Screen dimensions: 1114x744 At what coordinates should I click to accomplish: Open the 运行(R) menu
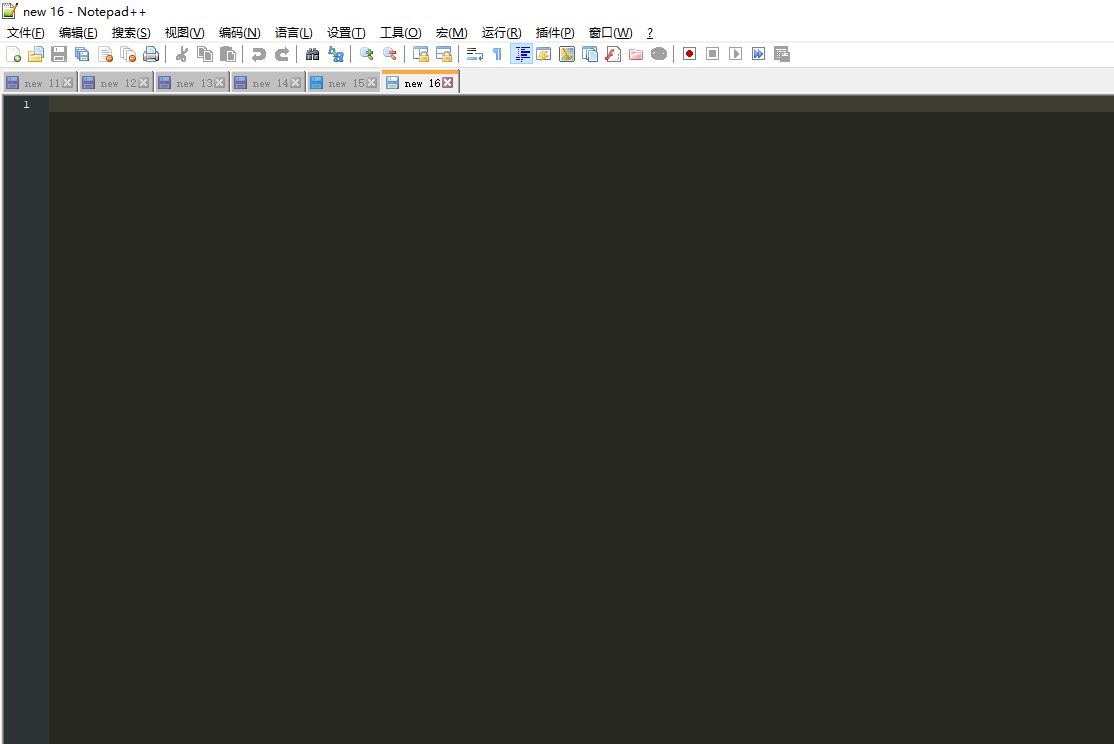tap(501, 33)
